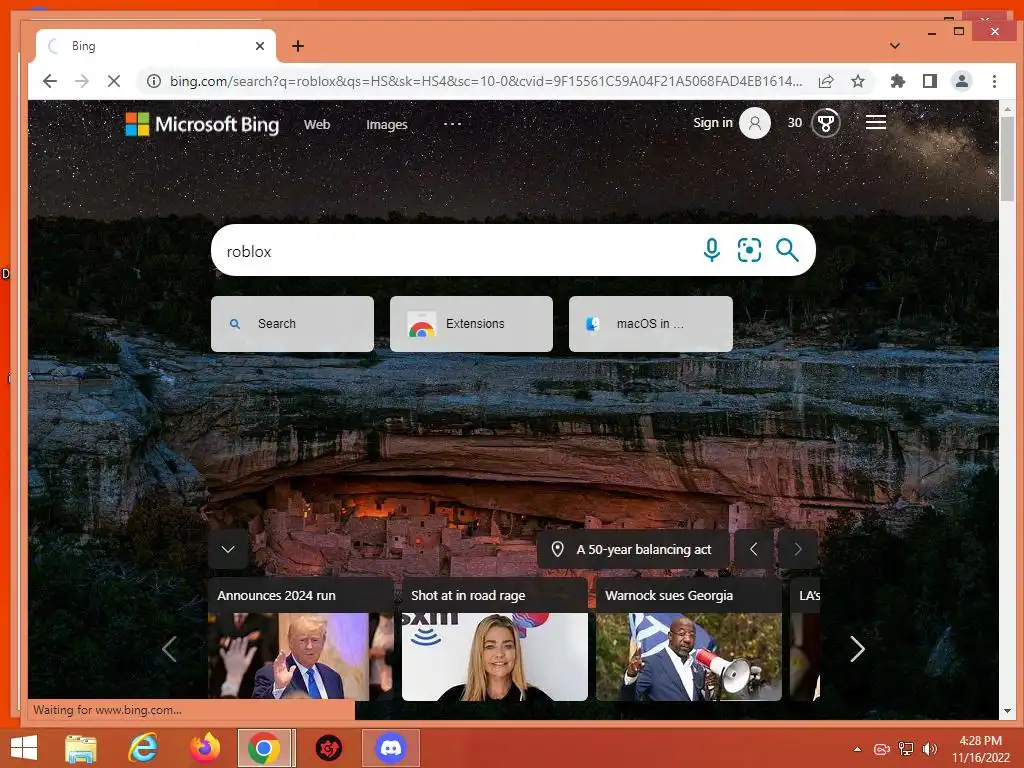View site information icon in address bar
1024x768 pixels.
tap(153, 81)
